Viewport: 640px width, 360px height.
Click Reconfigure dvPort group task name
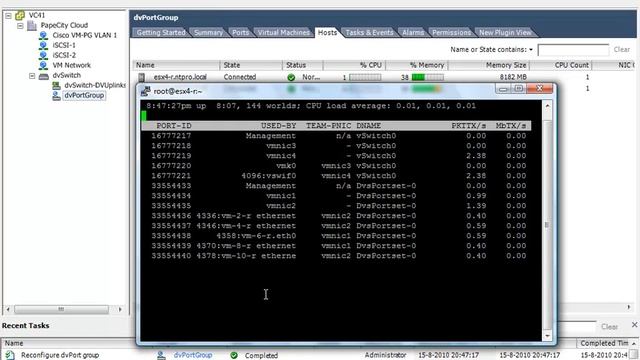click(x=60, y=355)
